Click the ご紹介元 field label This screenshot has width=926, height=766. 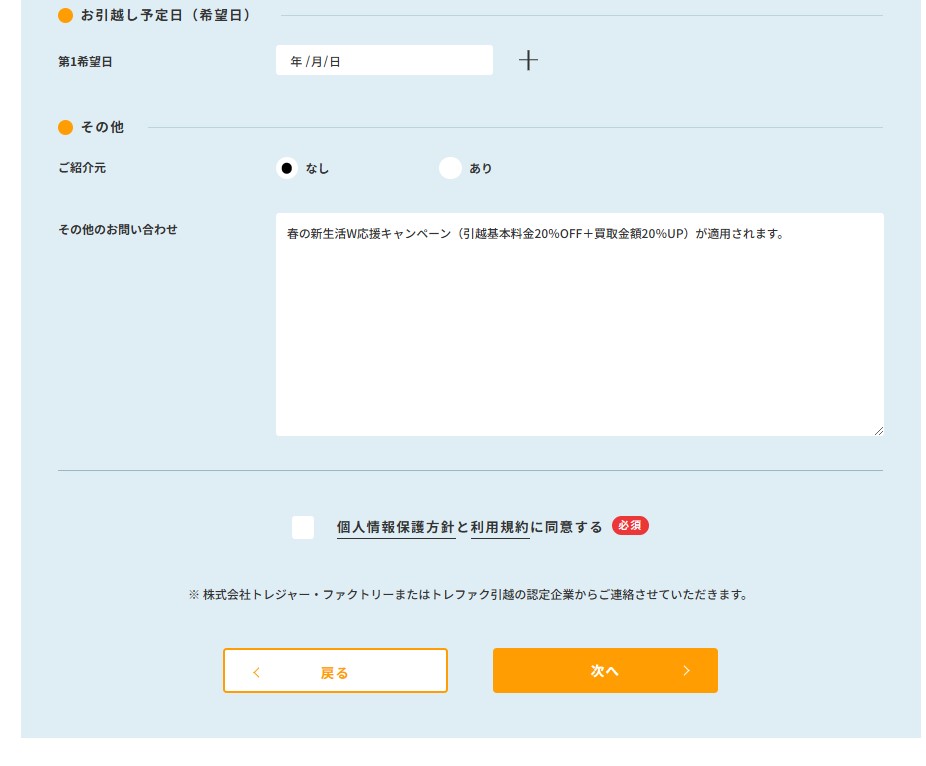[82, 168]
